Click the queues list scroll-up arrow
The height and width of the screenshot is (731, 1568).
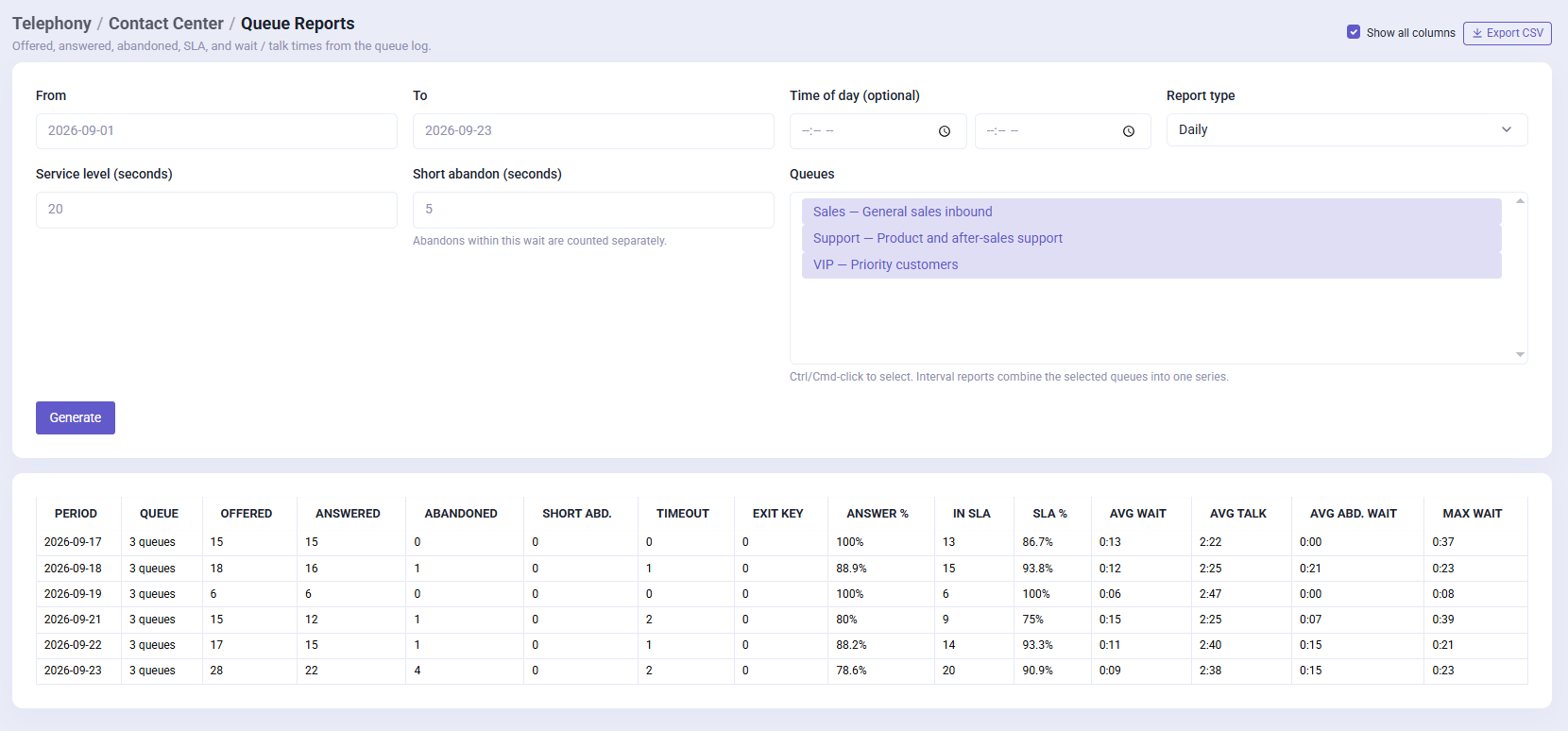[x=1520, y=201]
